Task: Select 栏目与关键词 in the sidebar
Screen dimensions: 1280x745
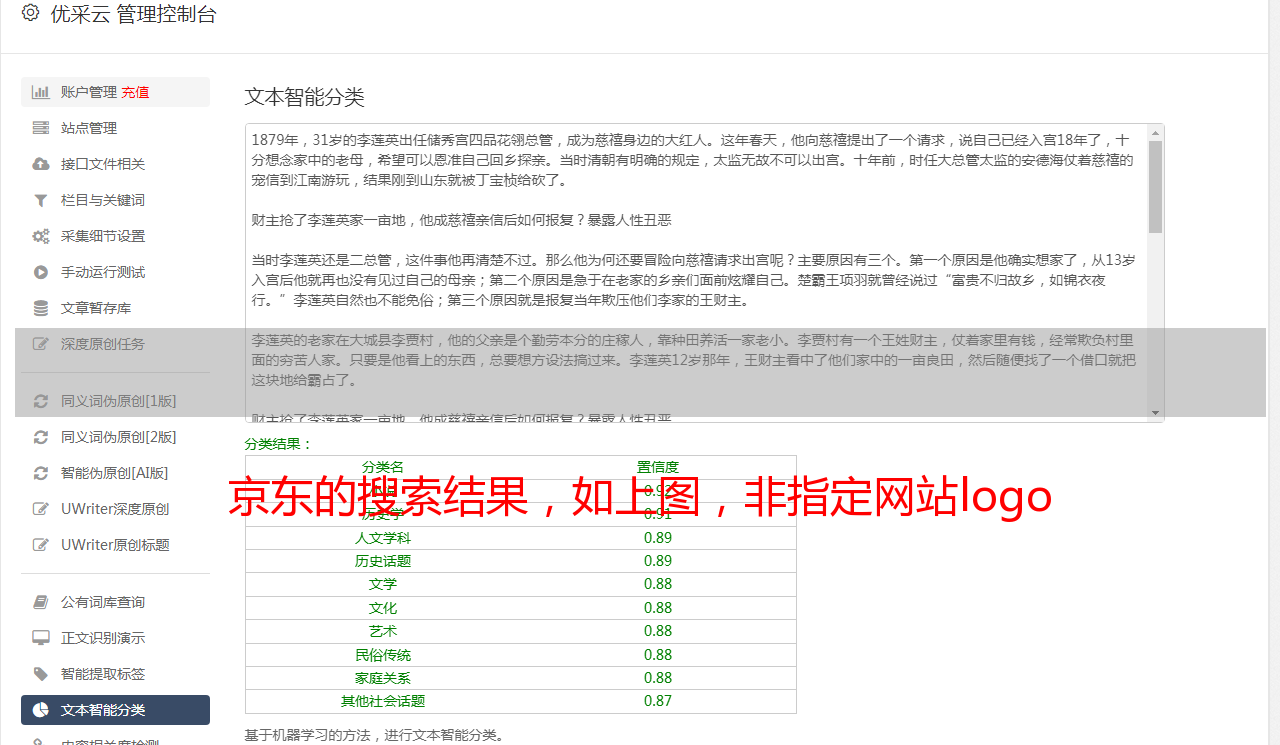Action: pyautogui.click(x=115, y=200)
